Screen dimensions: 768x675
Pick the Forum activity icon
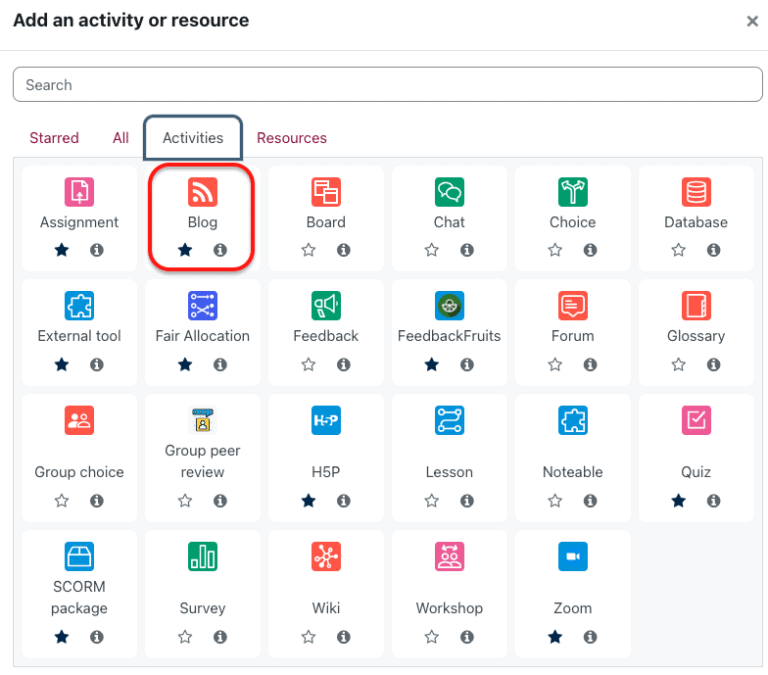(x=572, y=306)
